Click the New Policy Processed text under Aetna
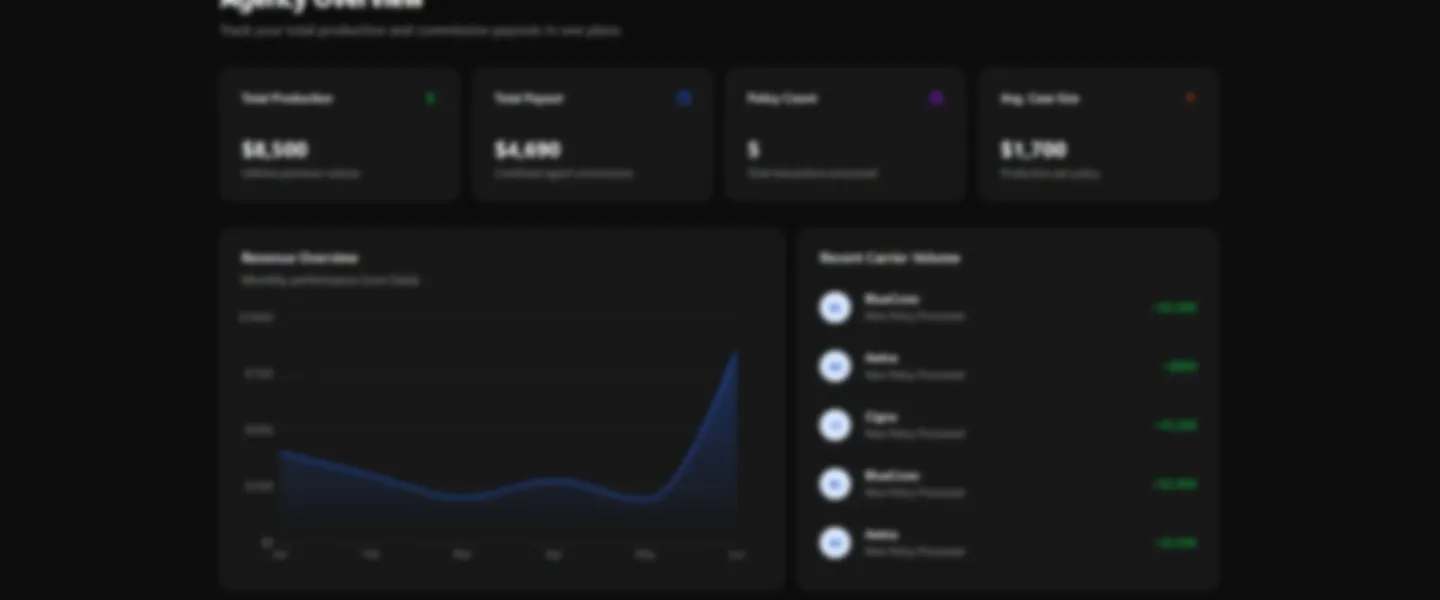Image resolution: width=1440 pixels, height=600 pixels. 914,375
